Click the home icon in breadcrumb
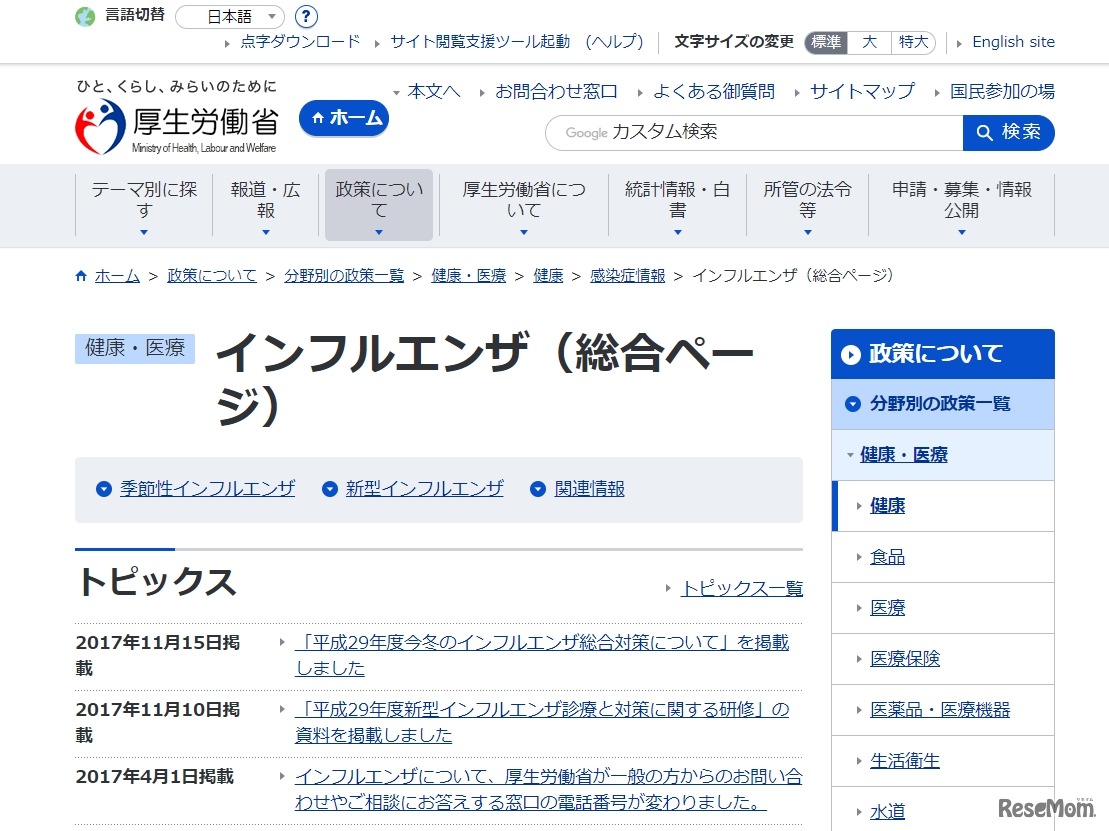 [x=81, y=276]
